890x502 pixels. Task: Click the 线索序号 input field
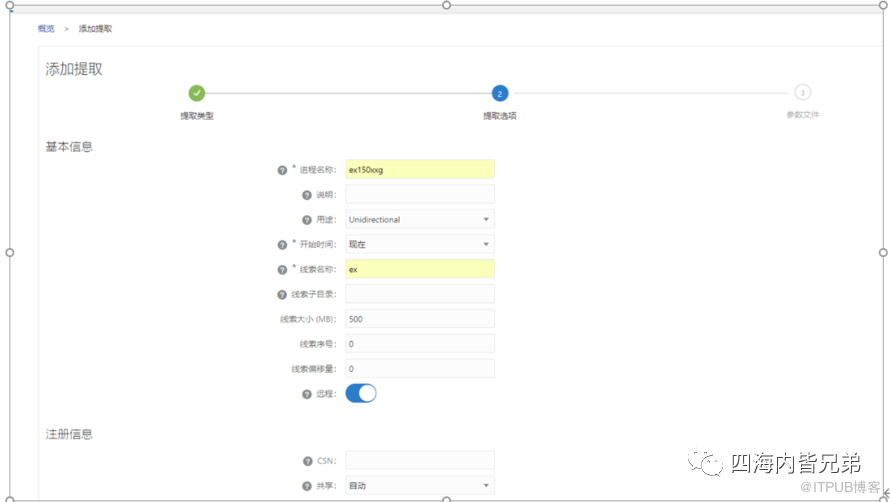click(x=420, y=344)
